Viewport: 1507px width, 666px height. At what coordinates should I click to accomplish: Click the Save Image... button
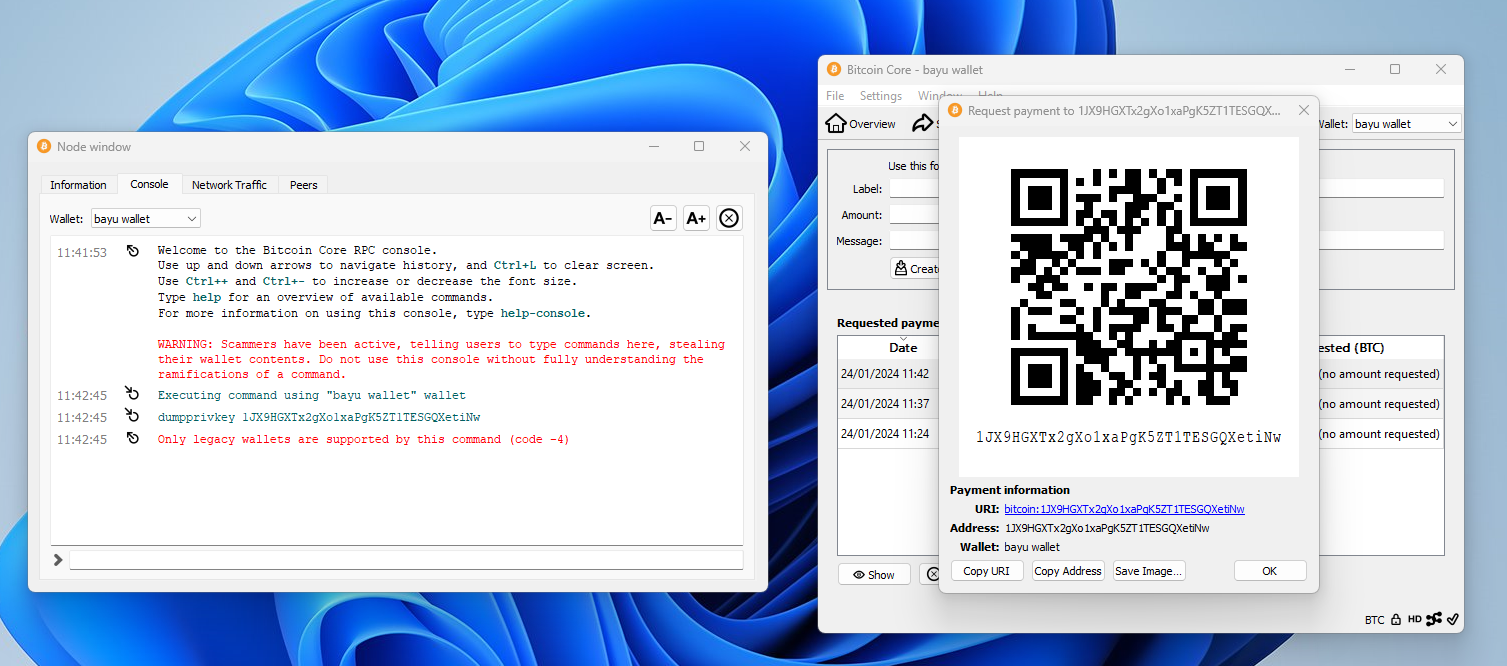(x=1149, y=571)
